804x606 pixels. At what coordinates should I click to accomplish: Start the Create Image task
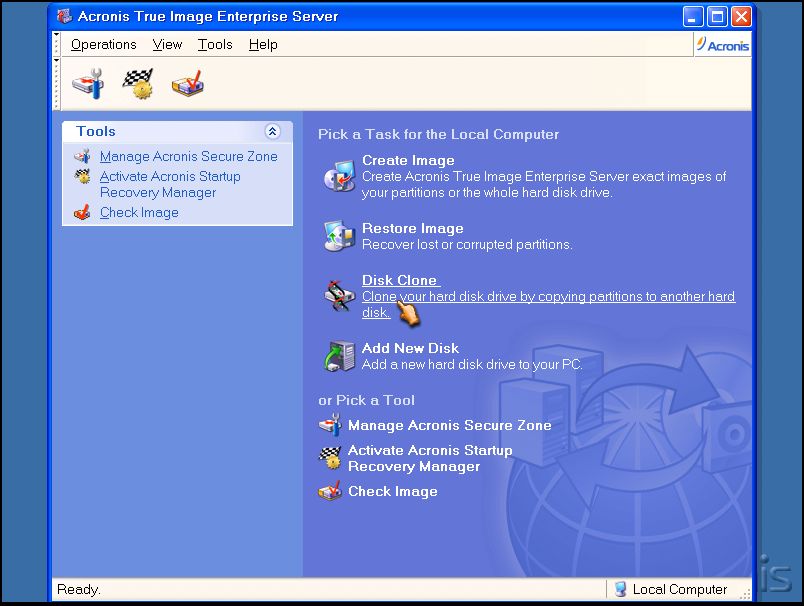pos(408,160)
